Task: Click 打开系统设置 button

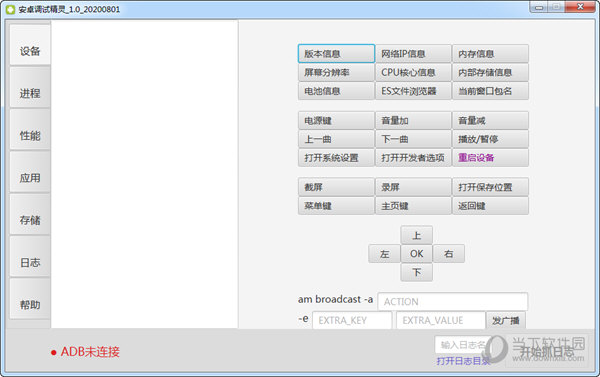Action: point(336,158)
